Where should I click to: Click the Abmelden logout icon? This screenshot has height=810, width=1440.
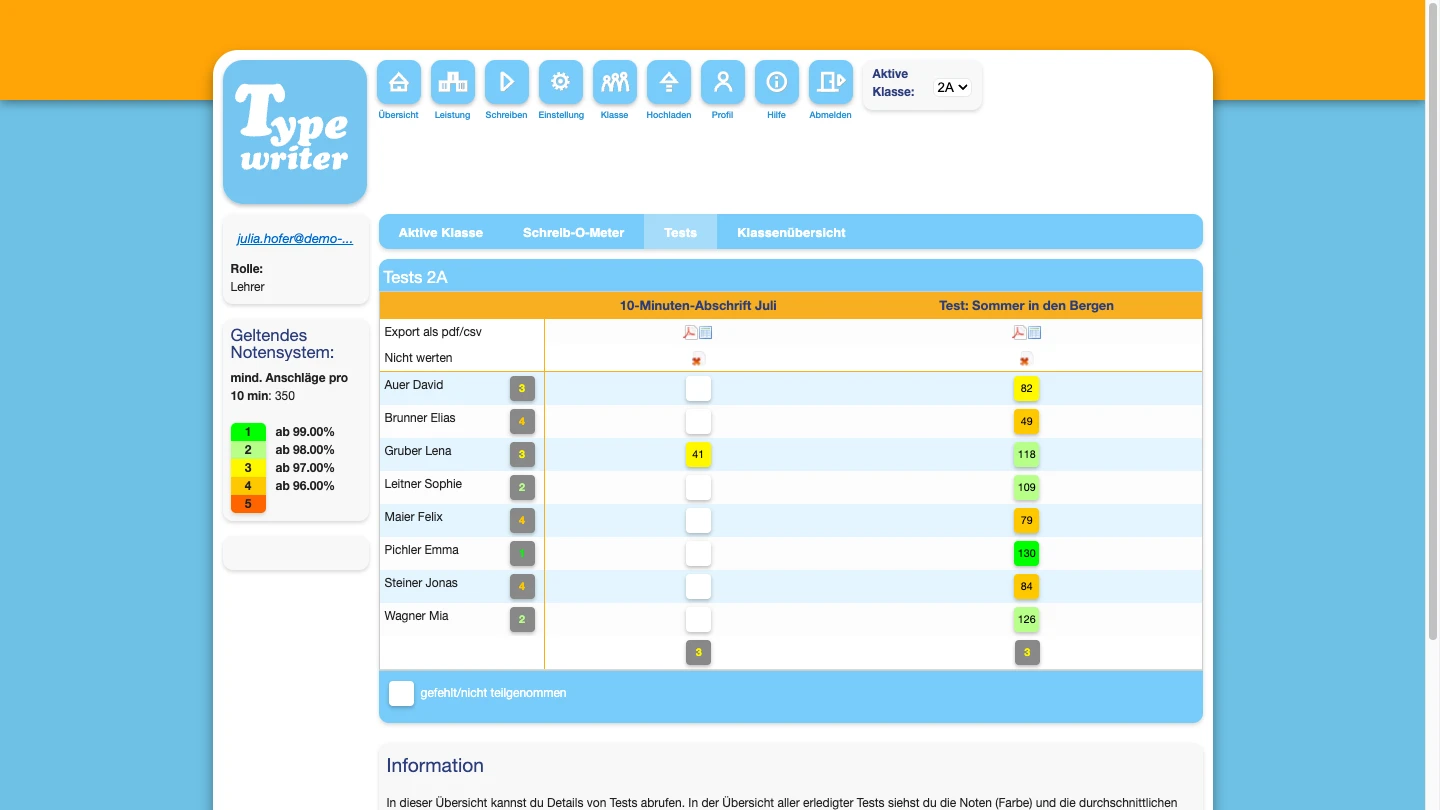coord(831,82)
